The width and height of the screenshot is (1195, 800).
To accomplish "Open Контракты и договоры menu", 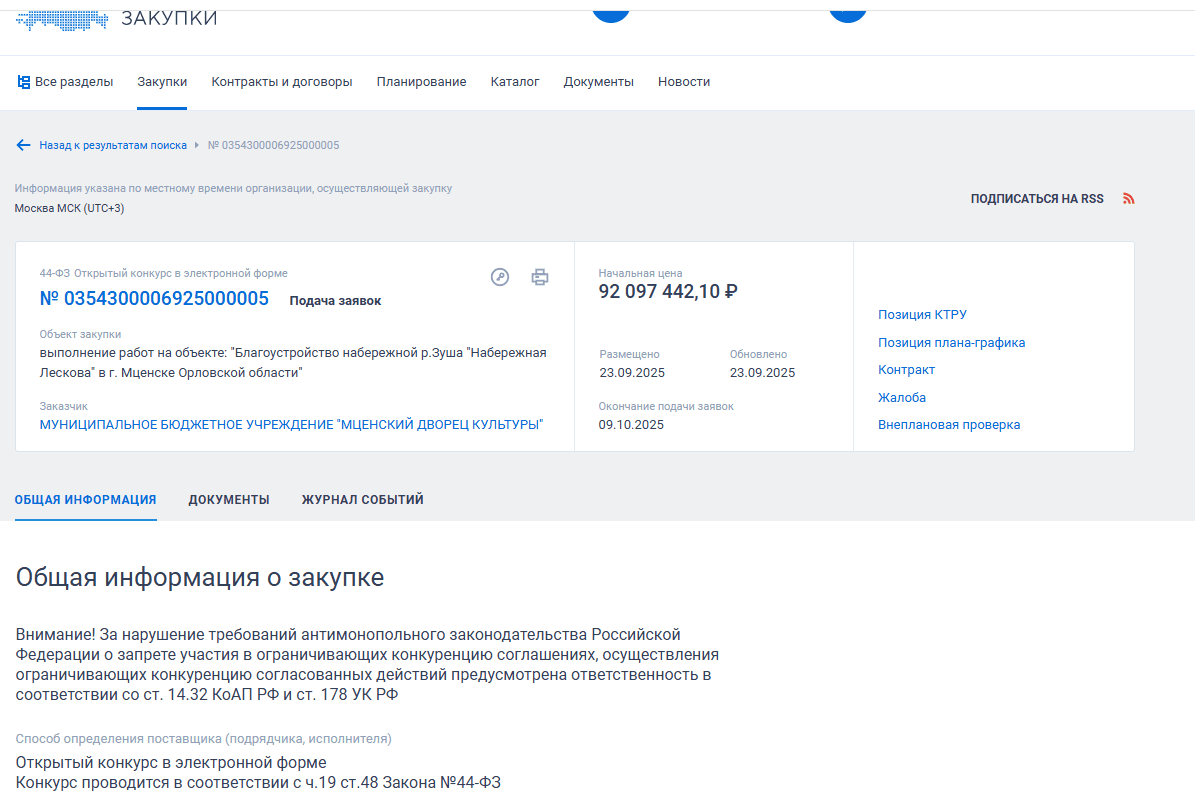I will [282, 82].
